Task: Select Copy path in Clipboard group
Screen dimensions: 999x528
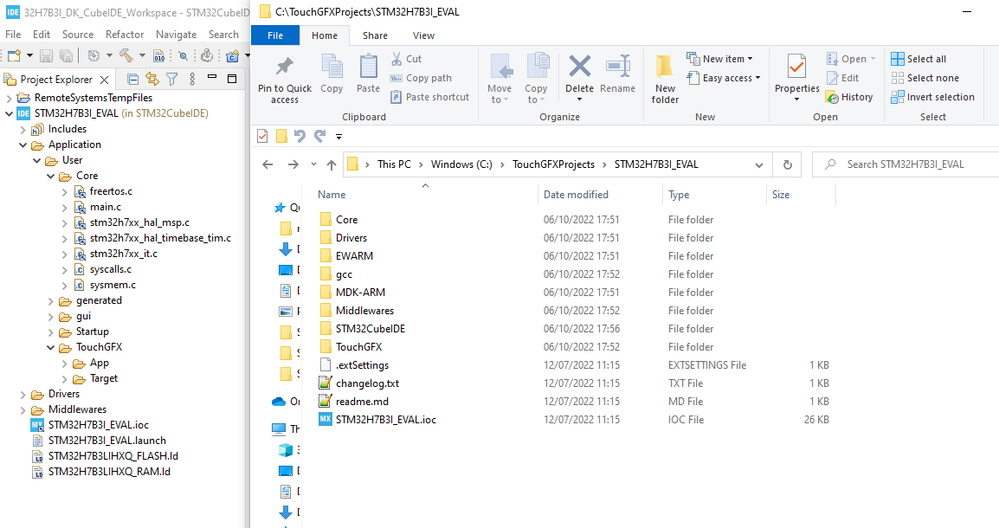Action: click(x=420, y=78)
